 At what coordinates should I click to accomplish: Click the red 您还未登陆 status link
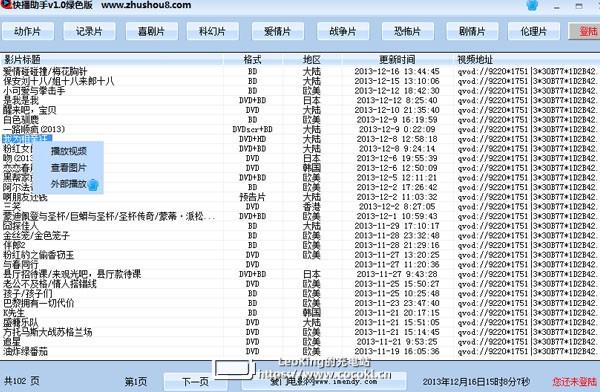pyautogui.click(x=575, y=382)
